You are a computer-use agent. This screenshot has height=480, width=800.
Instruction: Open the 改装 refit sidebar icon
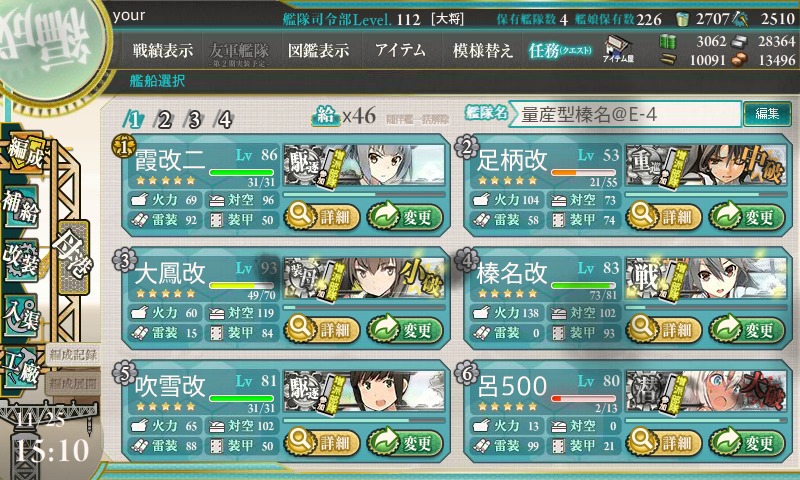pos(21,260)
